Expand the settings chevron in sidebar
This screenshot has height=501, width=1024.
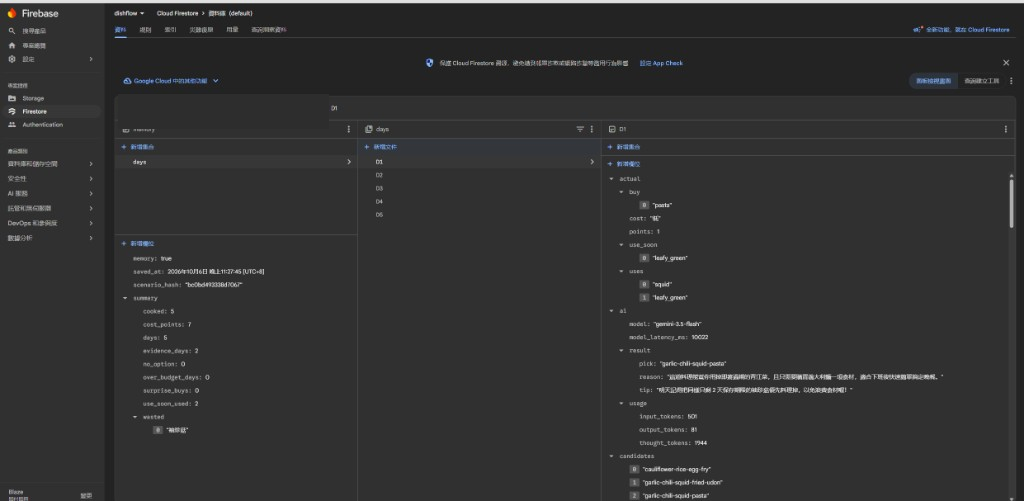91,59
